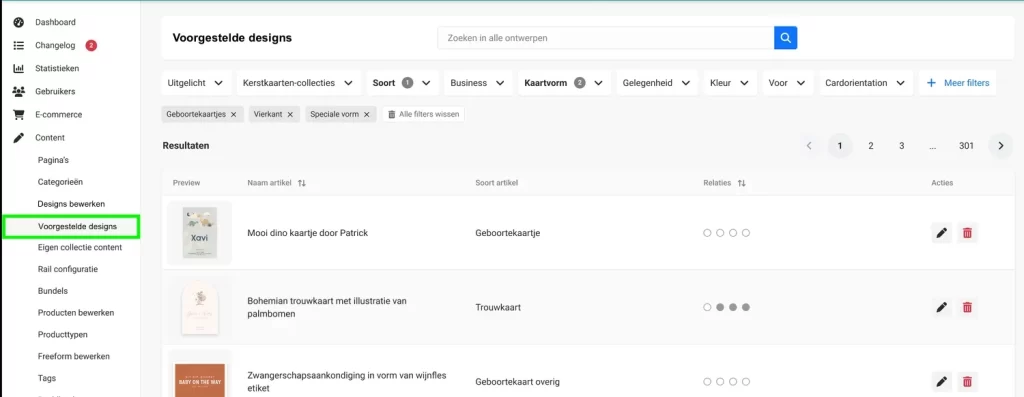Screen dimensions: 1024x397
Task: Select current page 1 button
Action: tap(840, 146)
